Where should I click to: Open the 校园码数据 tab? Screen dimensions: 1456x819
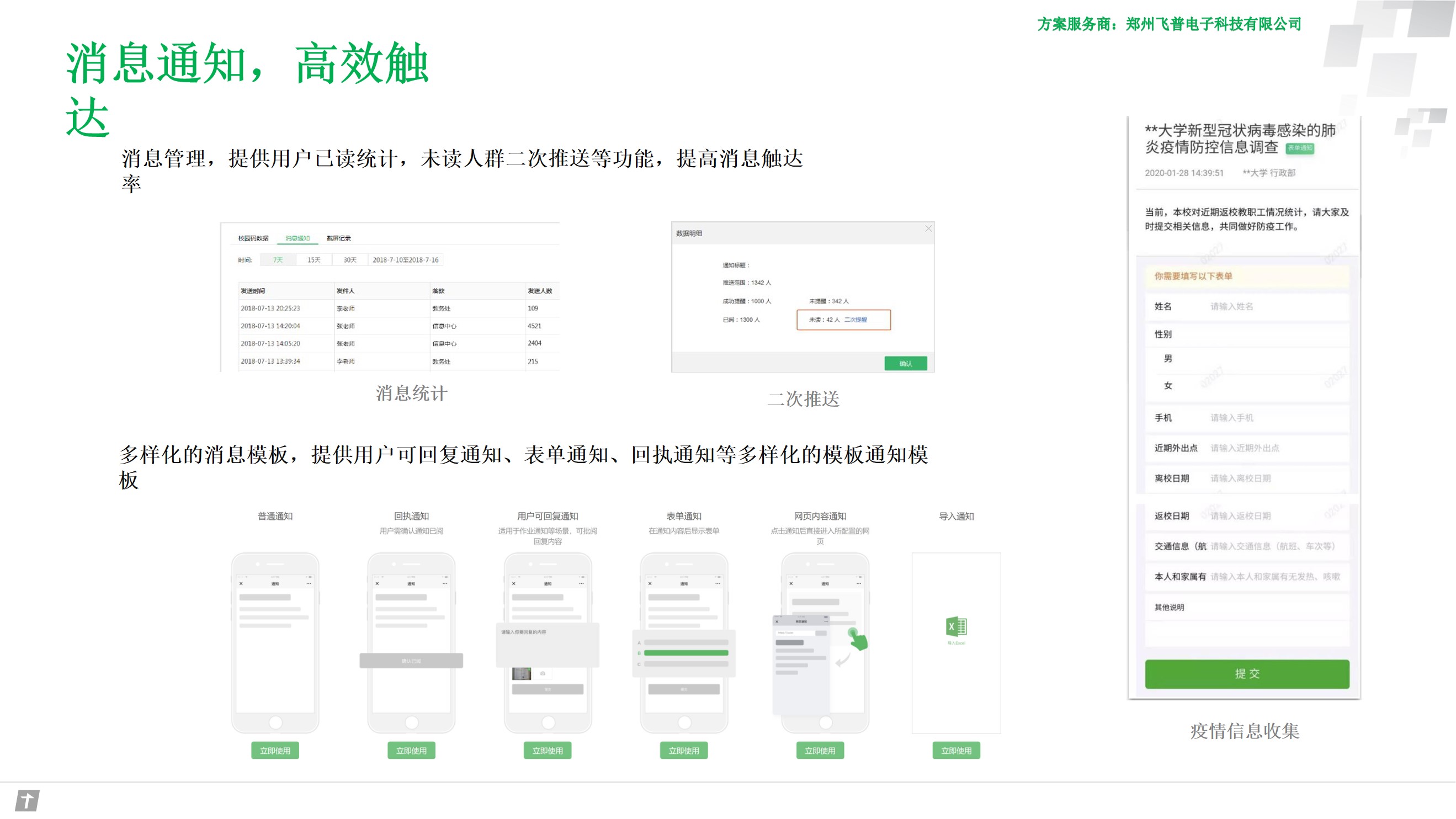point(253,238)
